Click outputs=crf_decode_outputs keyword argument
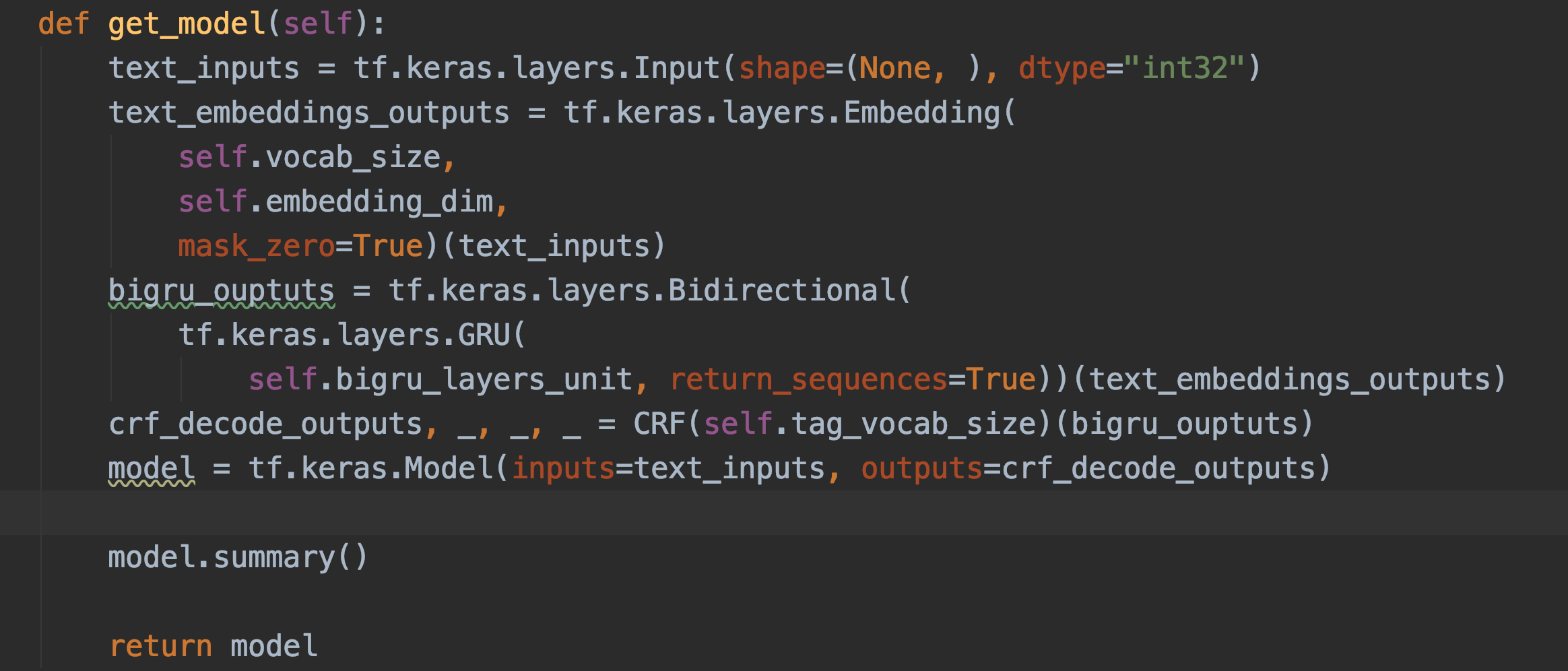This screenshot has width=1568, height=671. click(x=1088, y=469)
